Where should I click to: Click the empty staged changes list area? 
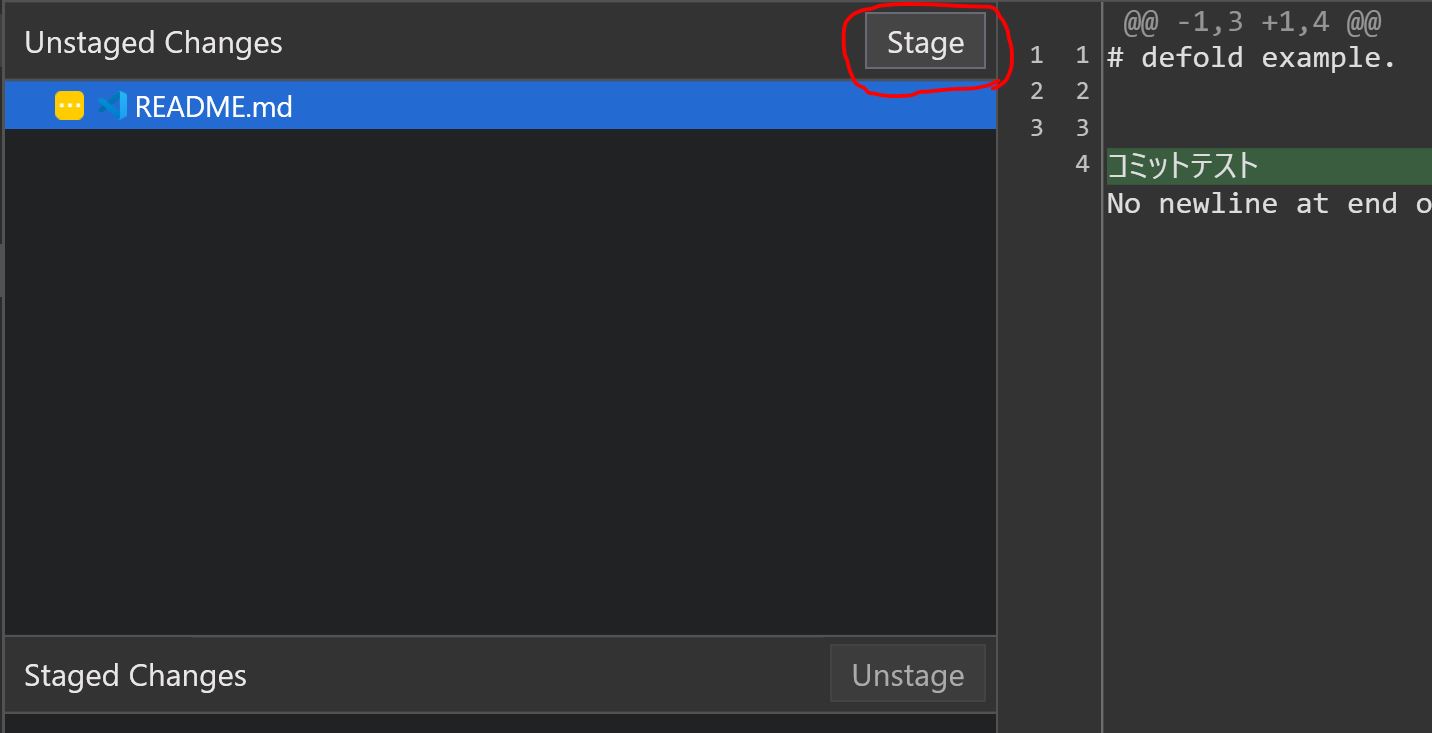(500, 723)
